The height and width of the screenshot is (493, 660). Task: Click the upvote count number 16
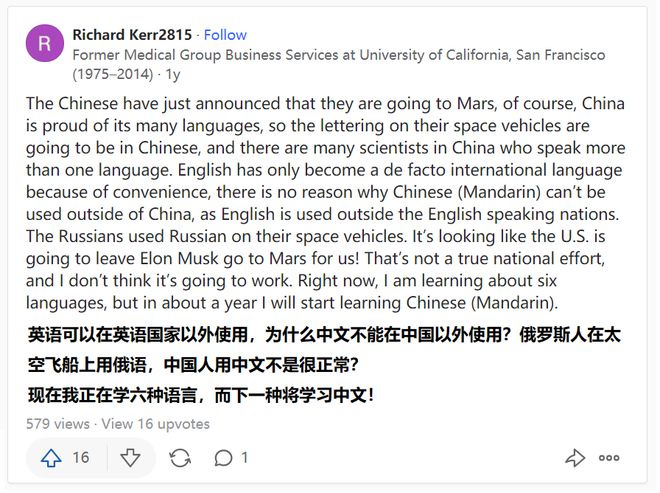coord(81,458)
